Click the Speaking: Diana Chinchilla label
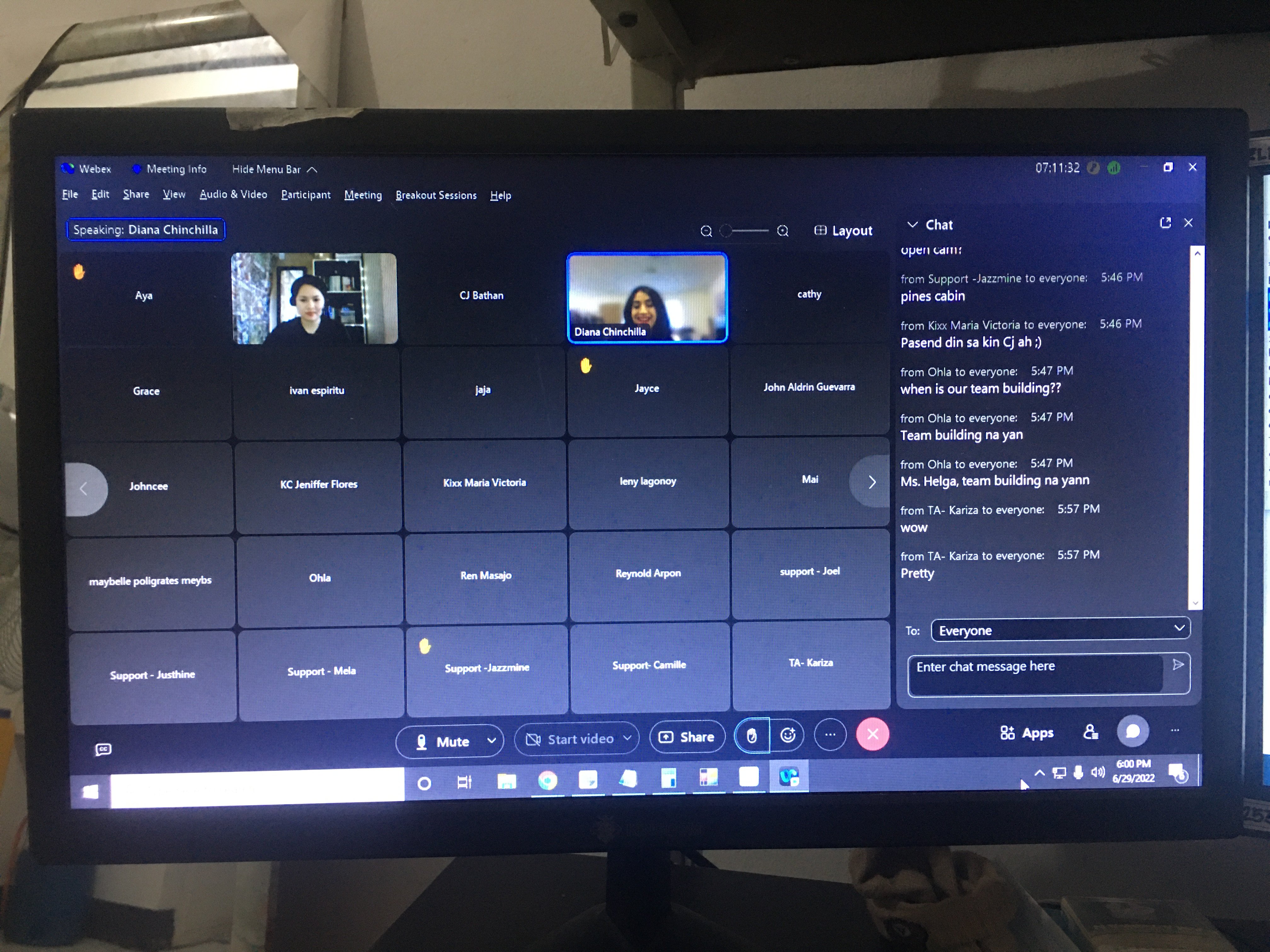This screenshot has width=1270, height=952. tap(146, 229)
